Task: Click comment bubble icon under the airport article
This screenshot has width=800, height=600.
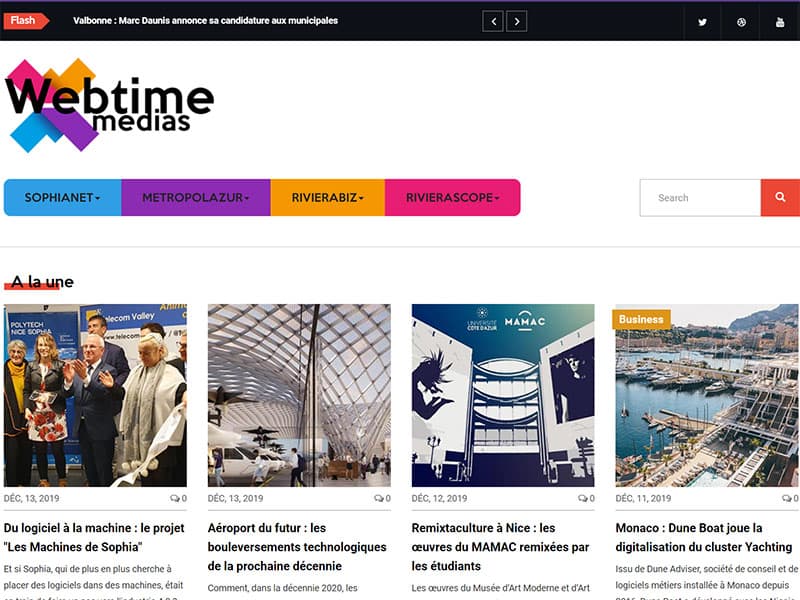Action: click(379, 498)
